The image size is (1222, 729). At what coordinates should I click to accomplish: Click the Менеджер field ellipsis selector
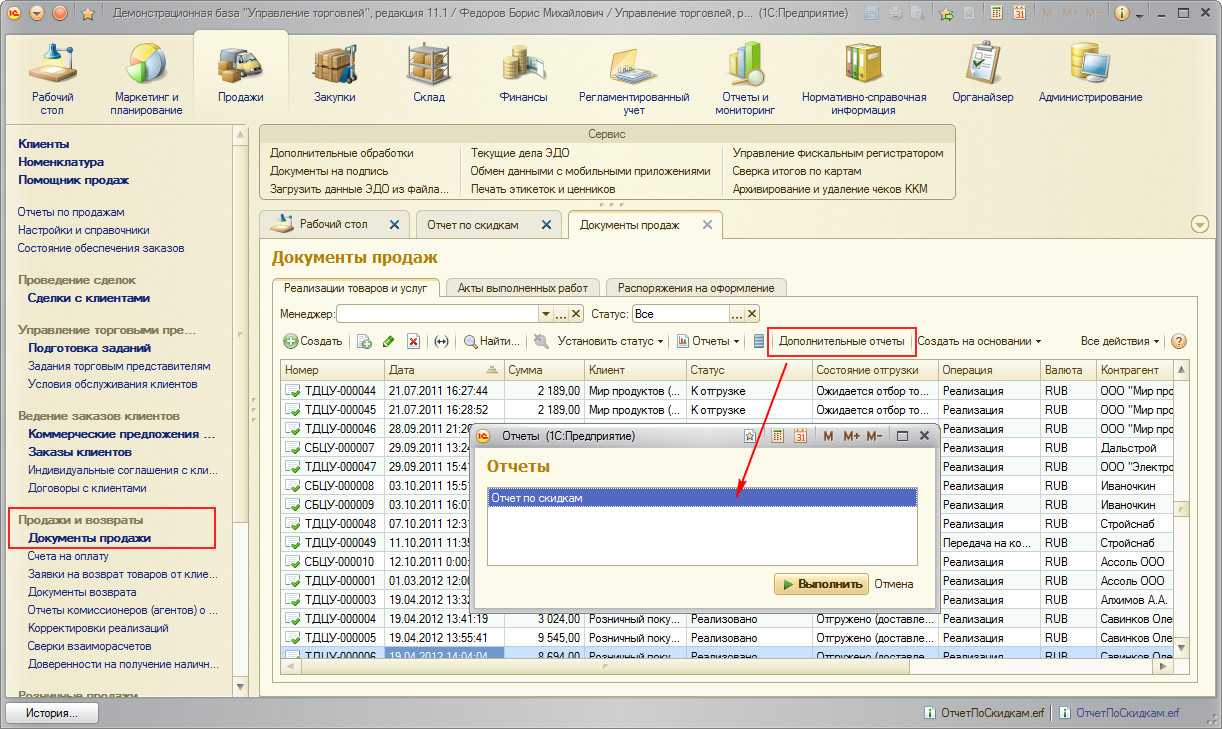pyautogui.click(x=561, y=314)
